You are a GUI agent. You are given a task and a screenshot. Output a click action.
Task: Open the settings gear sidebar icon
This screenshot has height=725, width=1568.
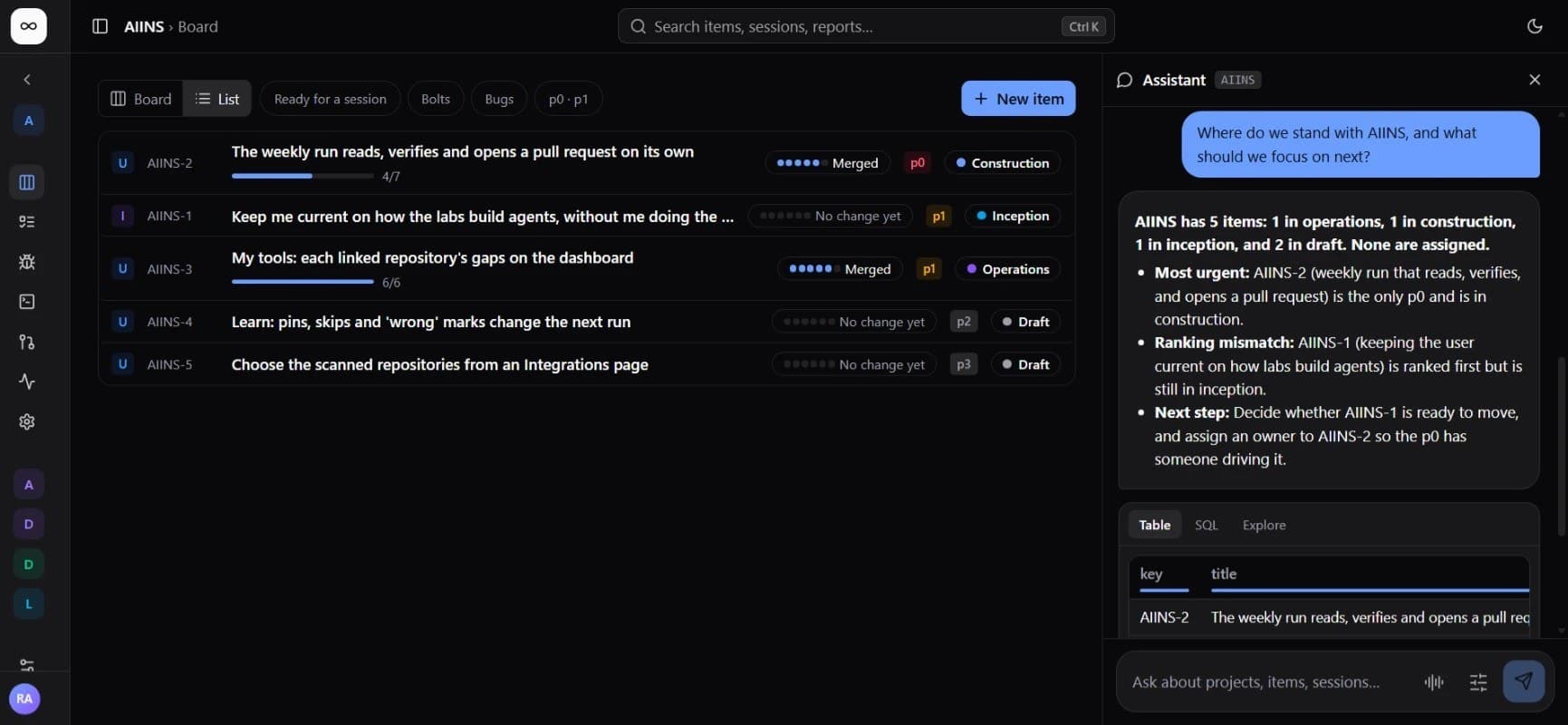click(27, 421)
